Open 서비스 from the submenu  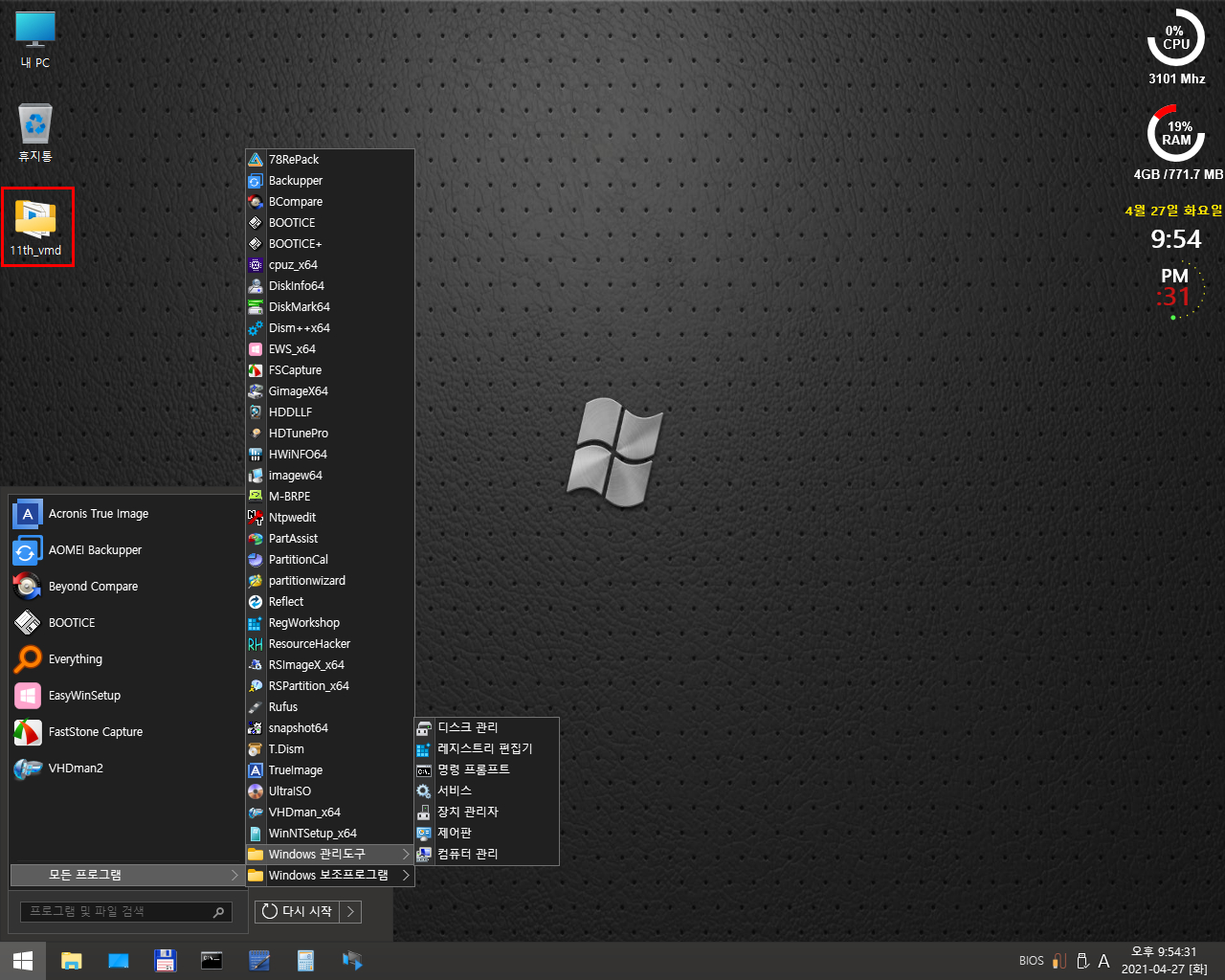(x=486, y=791)
